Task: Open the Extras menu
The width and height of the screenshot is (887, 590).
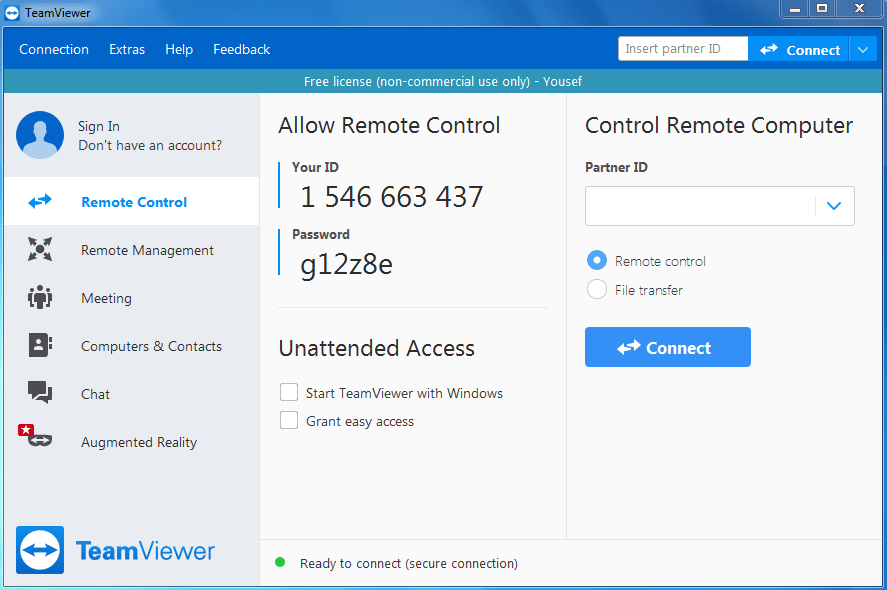Action: click(127, 49)
